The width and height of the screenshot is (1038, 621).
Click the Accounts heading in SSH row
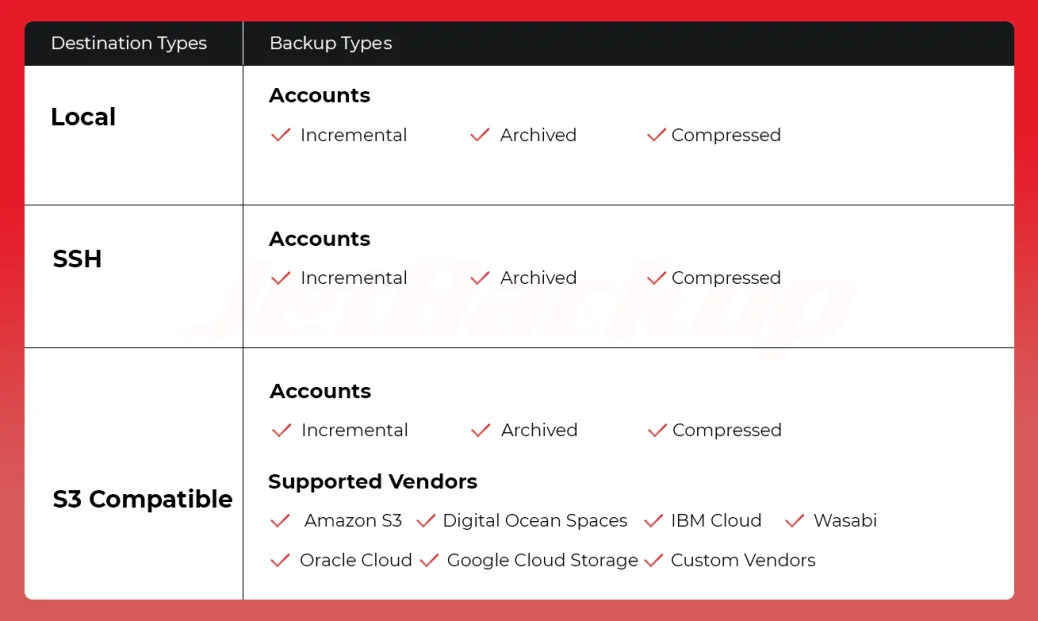tap(319, 239)
